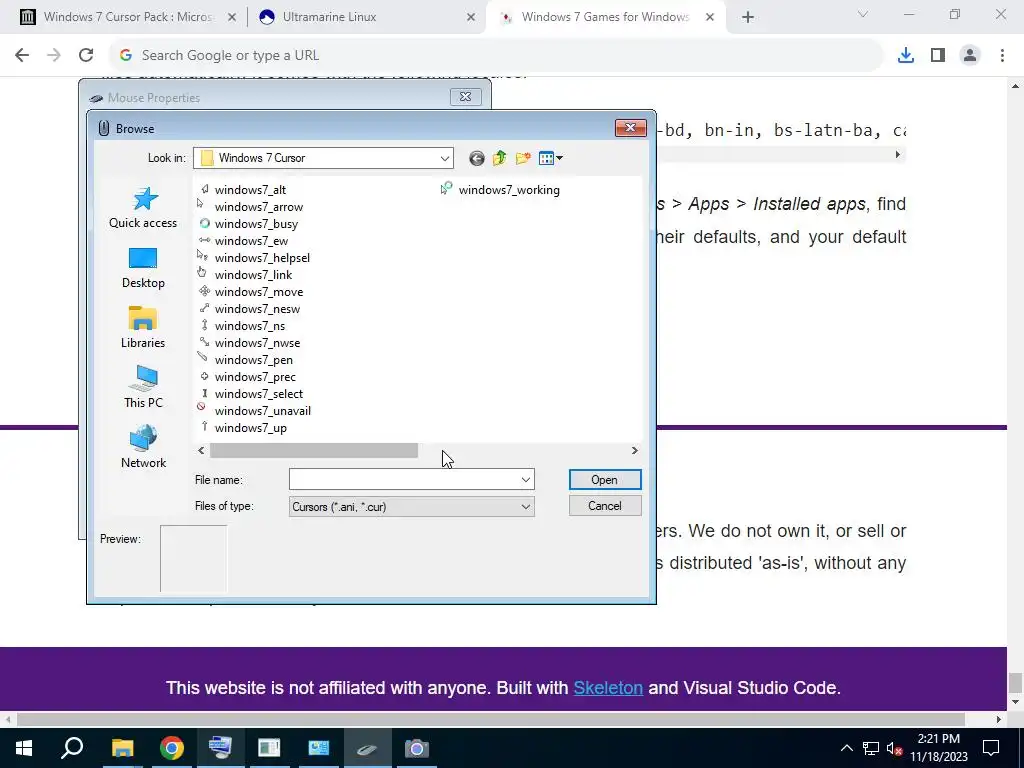Select Libraries in places bar
This screenshot has width=1024, height=768.
coord(143,328)
